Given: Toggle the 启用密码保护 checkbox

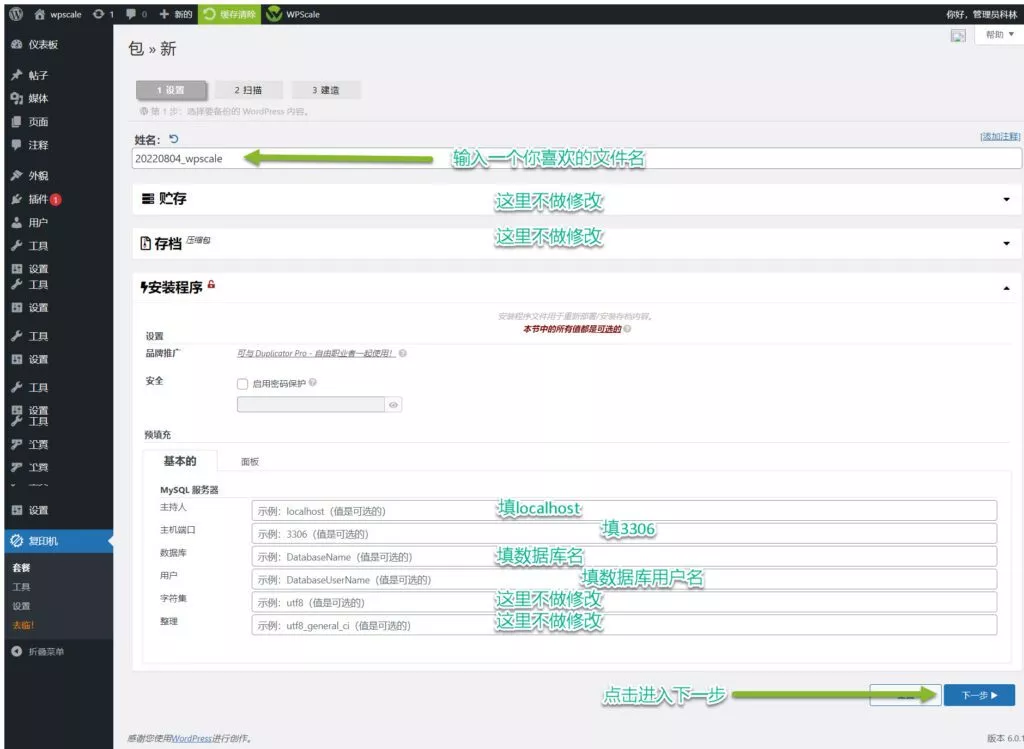Looking at the screenshot, I should point(242,384).
